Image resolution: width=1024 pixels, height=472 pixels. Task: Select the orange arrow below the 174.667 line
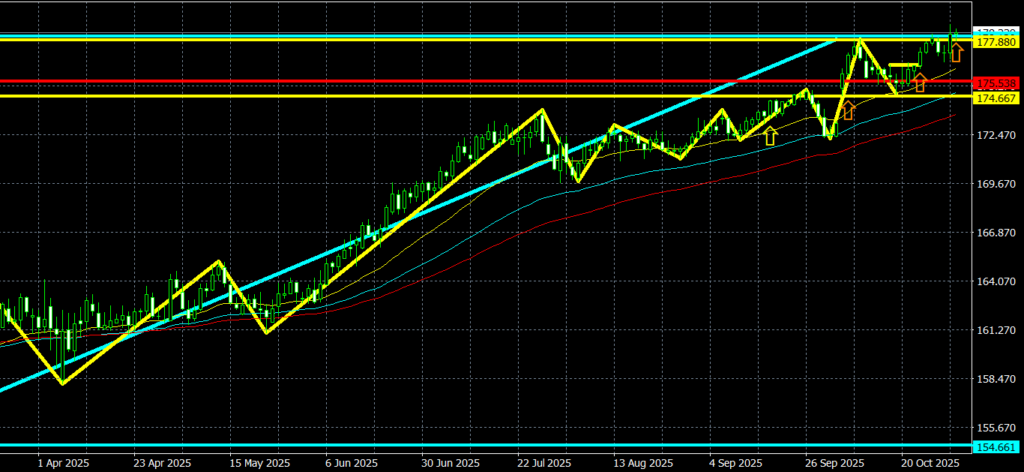click(848, 110)
